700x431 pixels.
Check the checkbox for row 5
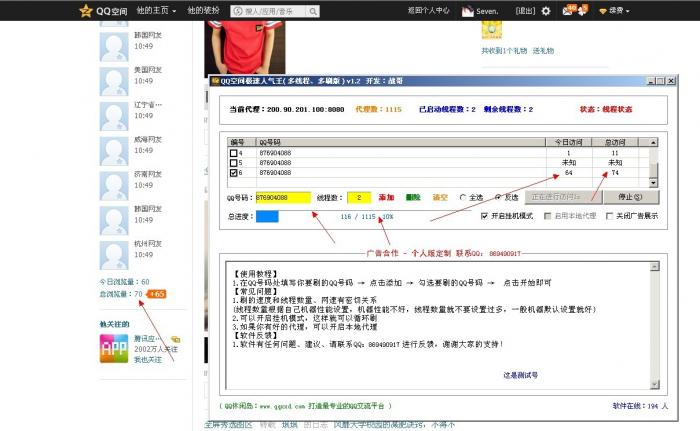pyautogui.click(x=233, y=163)
